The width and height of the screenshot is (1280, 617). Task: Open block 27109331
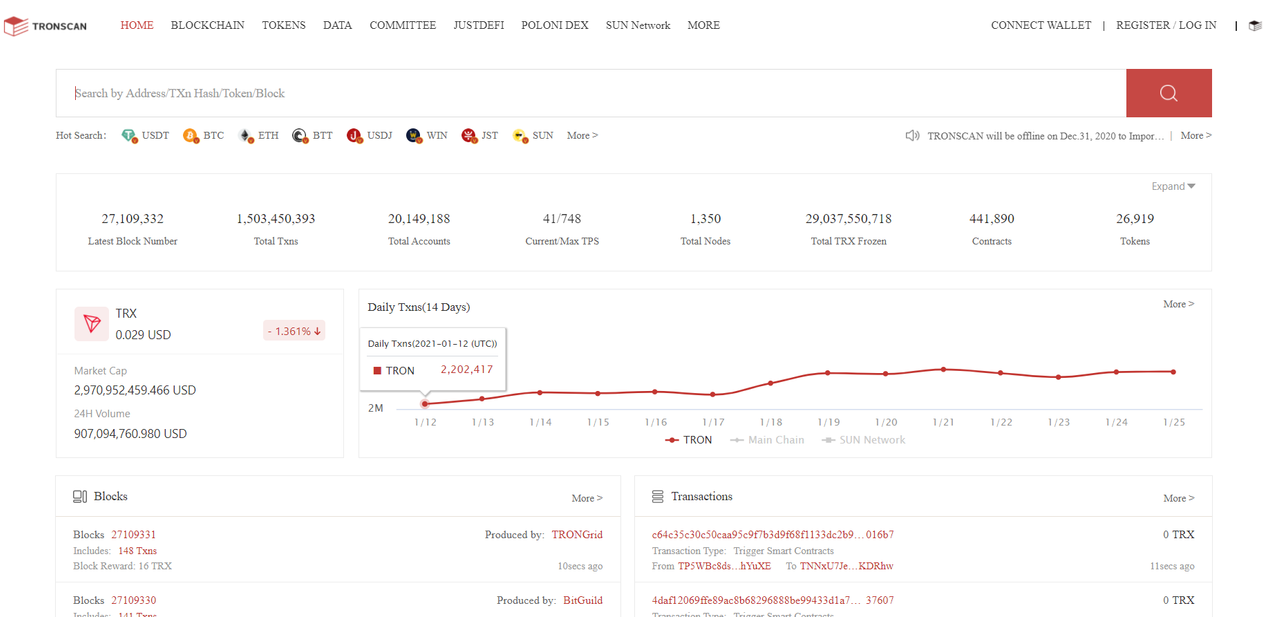tap(133, 535)
